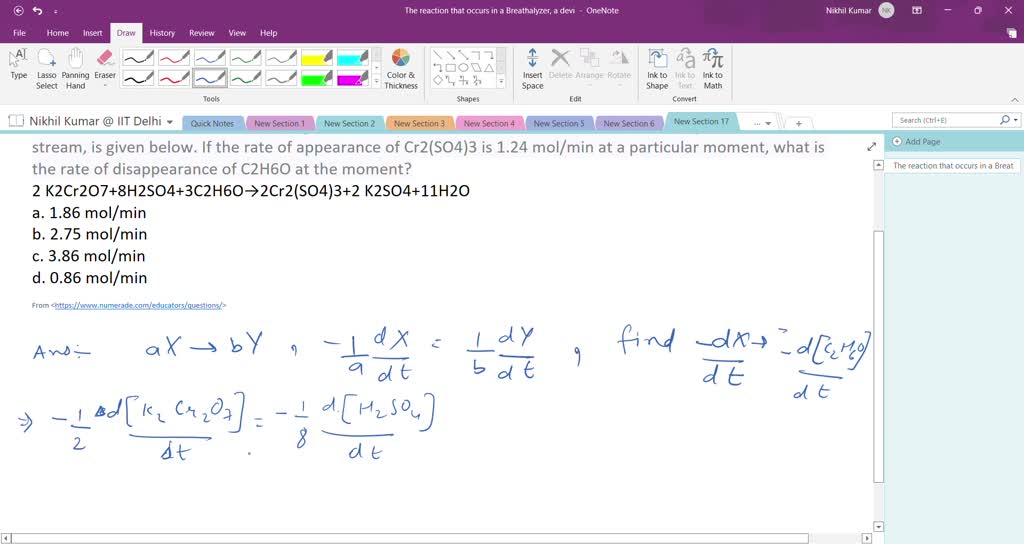Select the thin red pen, top row
The width and height of the screenshot is (1024, 544).
pyautogui.click(x=174, y=57)
